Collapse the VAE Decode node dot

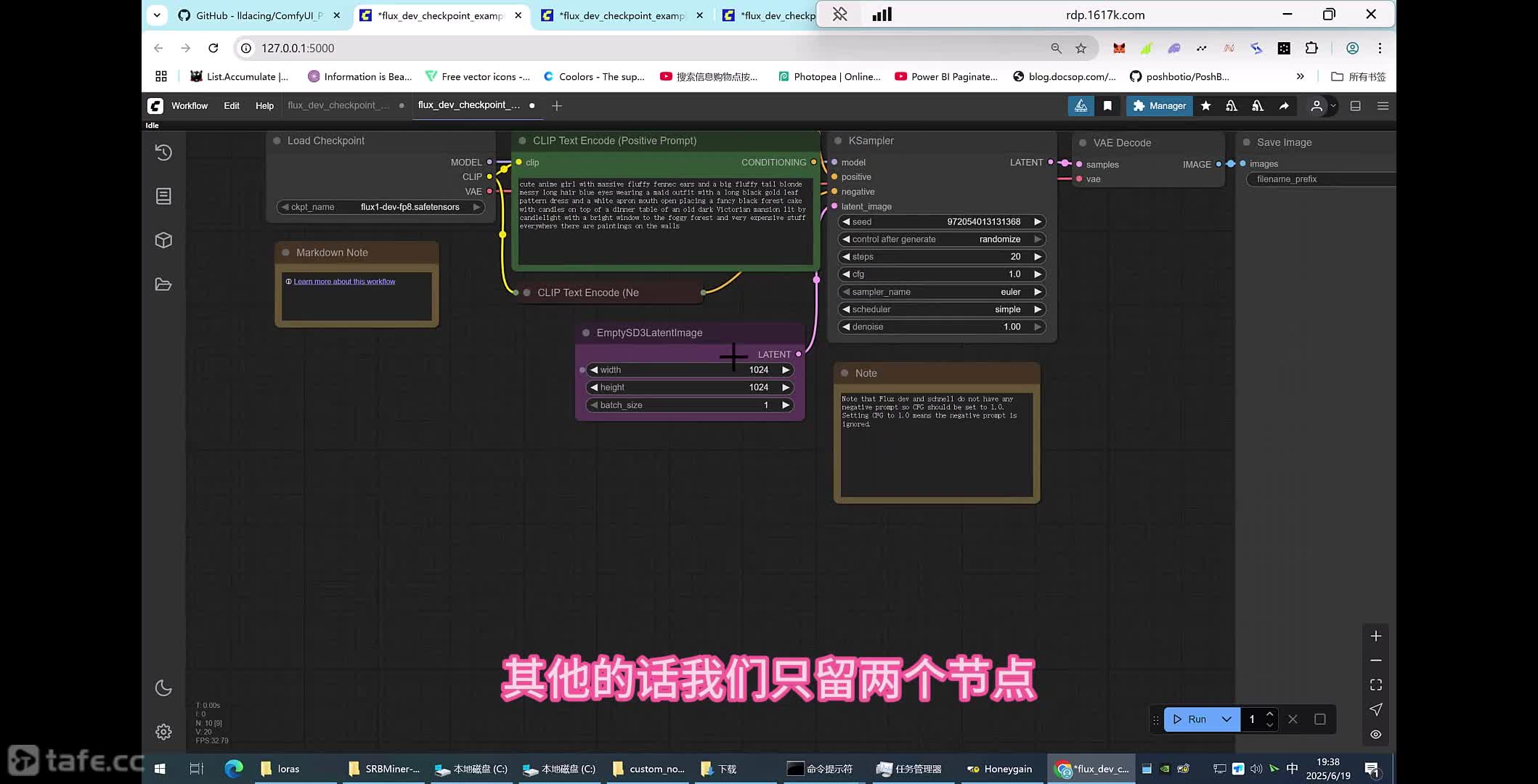tap(1083, 143)
